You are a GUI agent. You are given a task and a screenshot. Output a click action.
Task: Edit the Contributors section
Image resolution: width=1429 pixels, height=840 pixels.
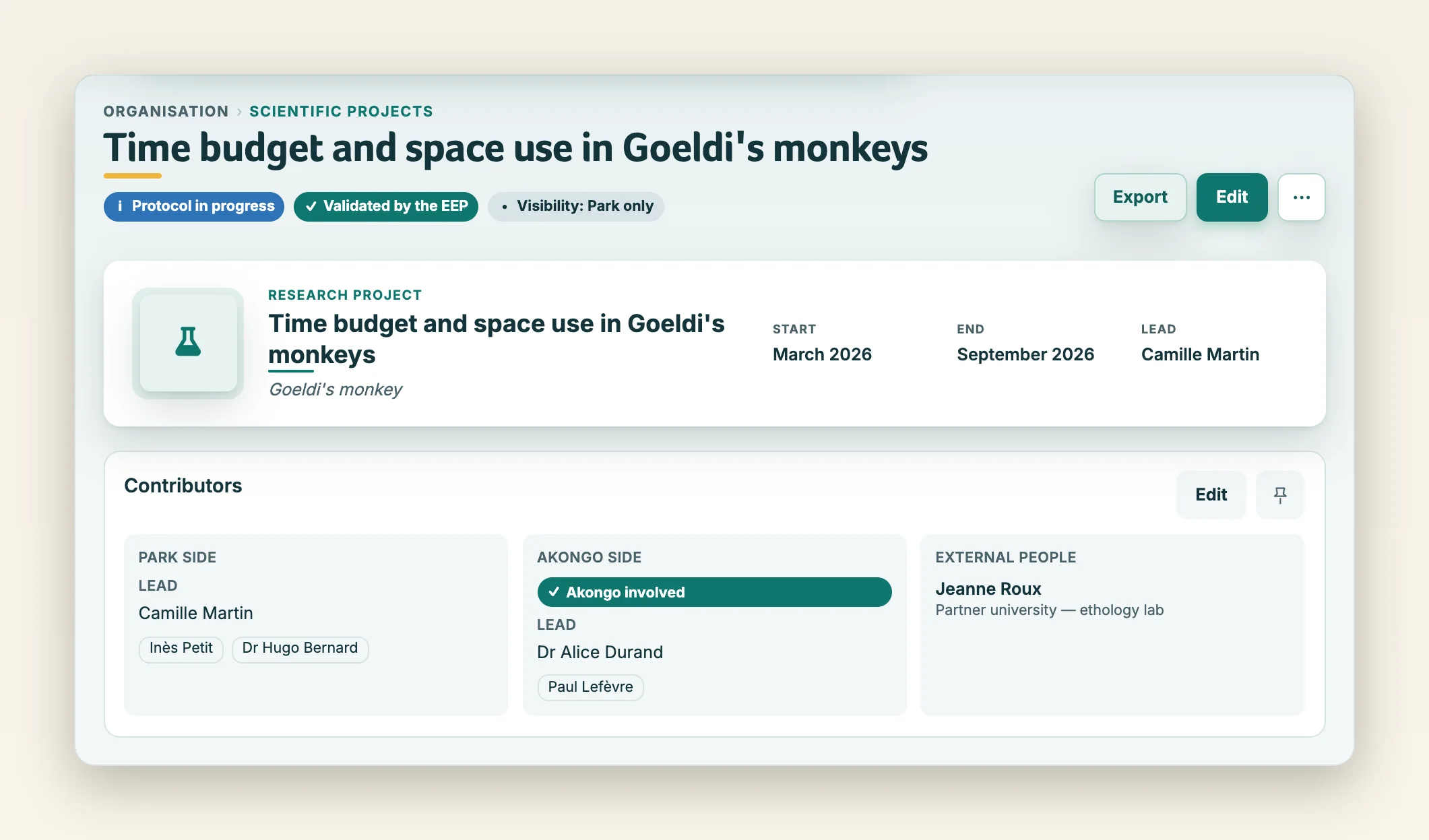coord(1211,495)
